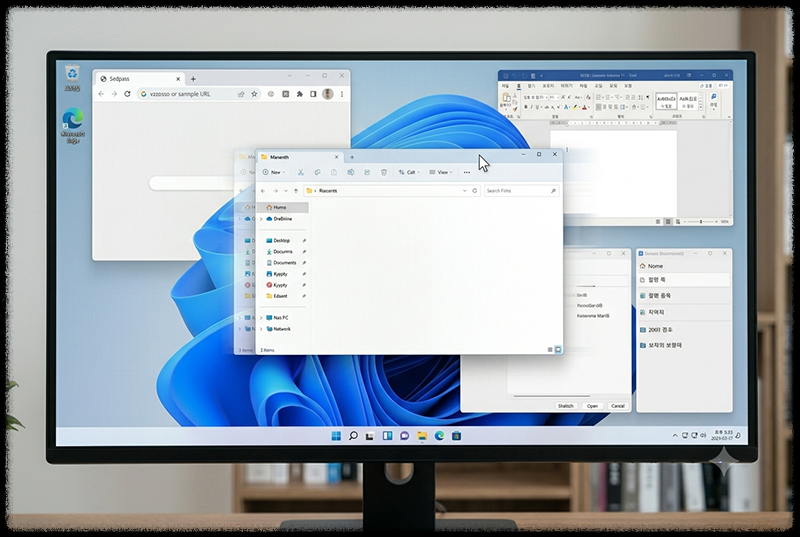Open the address bar history dropdown chevron
This screenshot has width=800, height=537.
(465, 191)
